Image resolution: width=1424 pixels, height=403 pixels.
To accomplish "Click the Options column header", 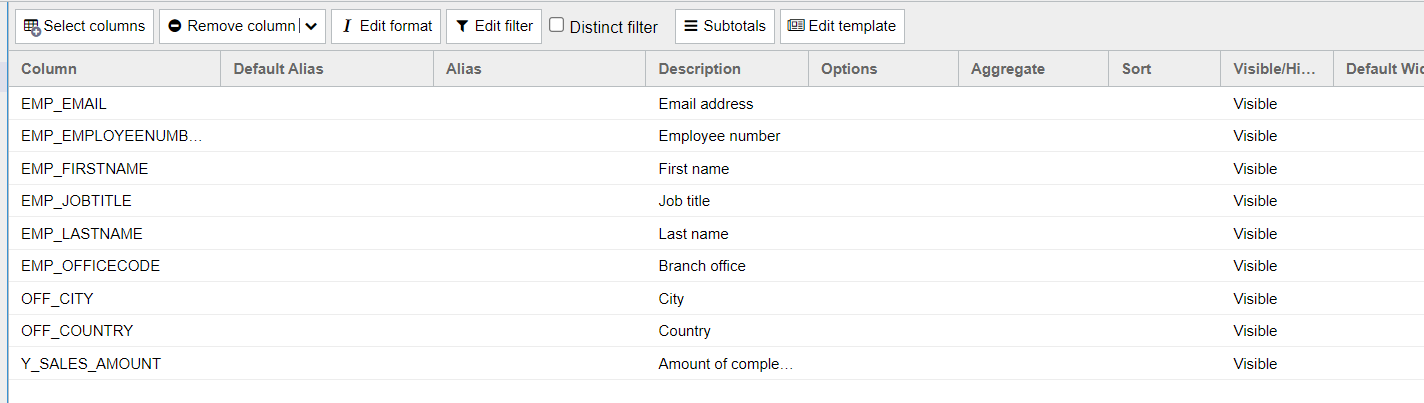I will tap(848, 69).
